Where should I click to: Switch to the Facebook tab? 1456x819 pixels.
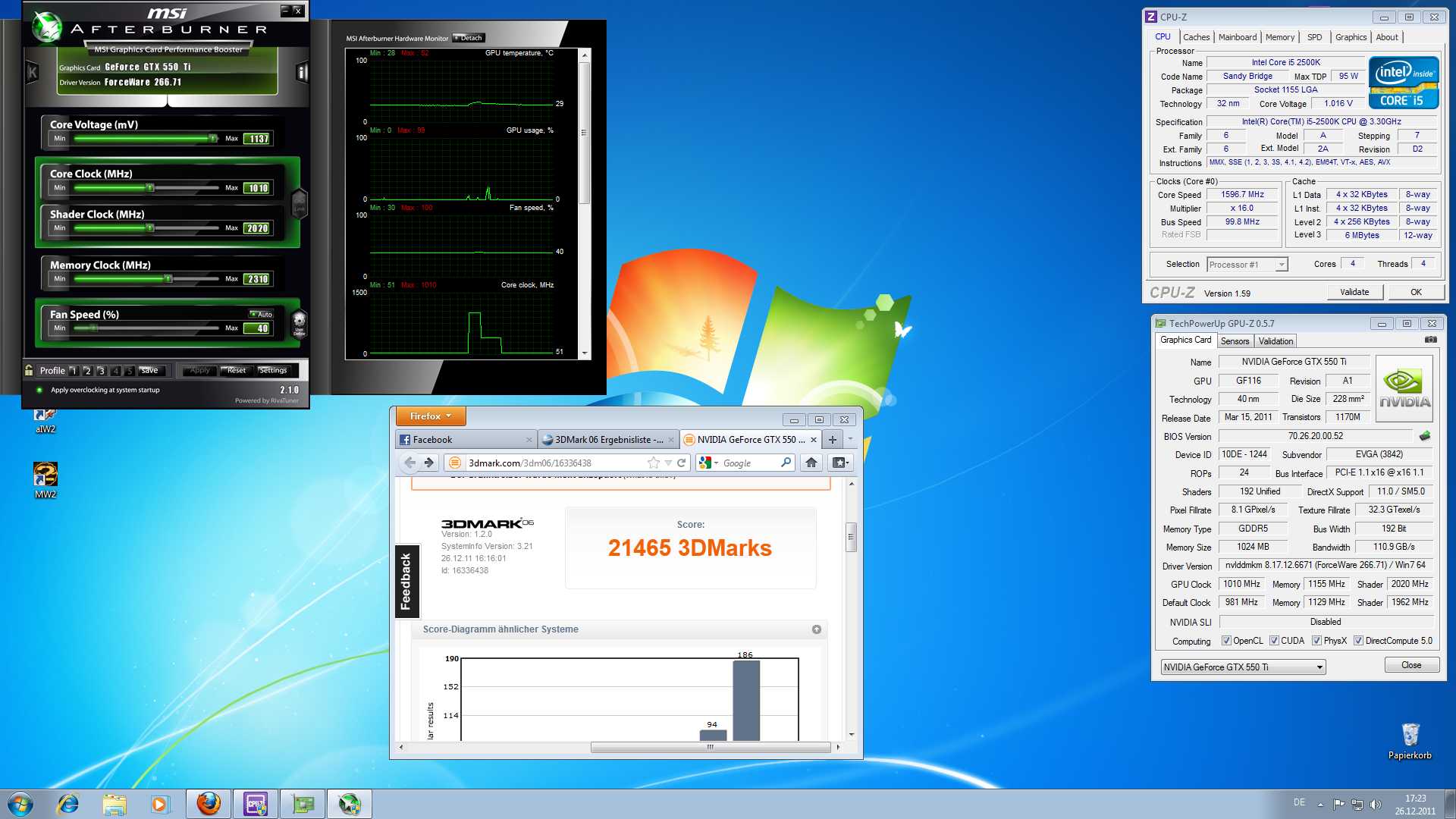coord(466,440)
